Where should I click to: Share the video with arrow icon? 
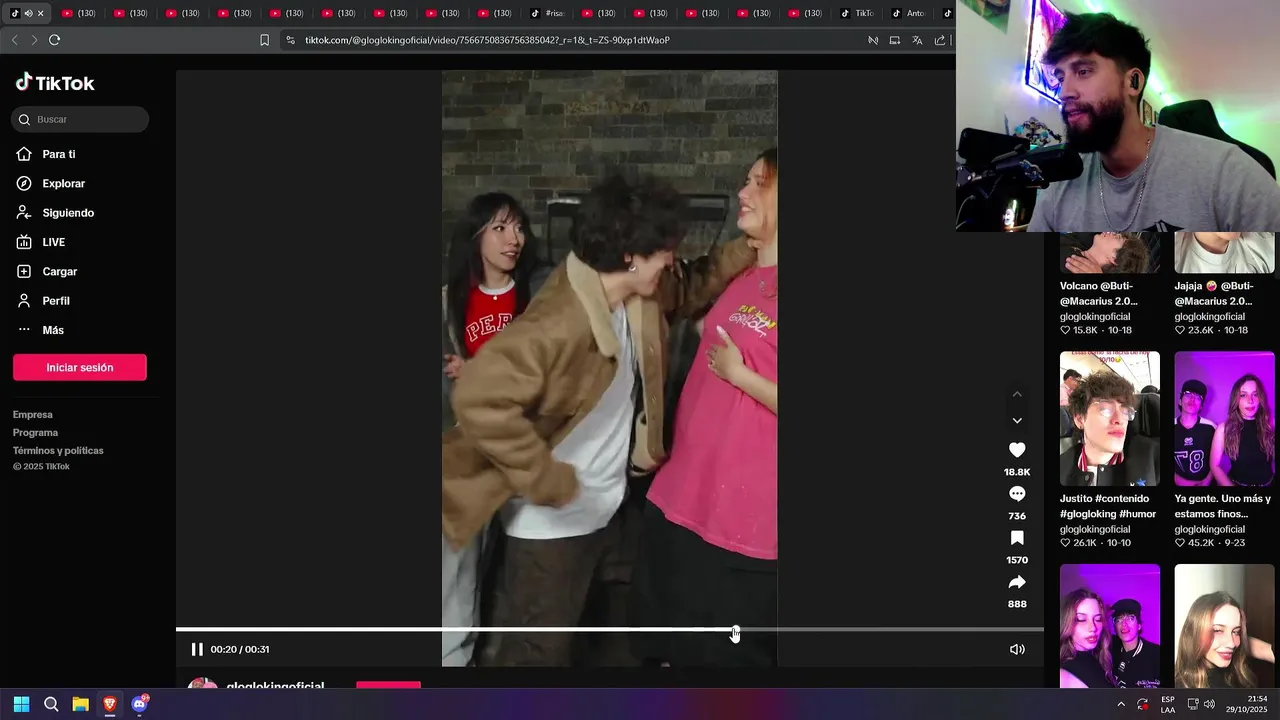(x=1017, y=582)
